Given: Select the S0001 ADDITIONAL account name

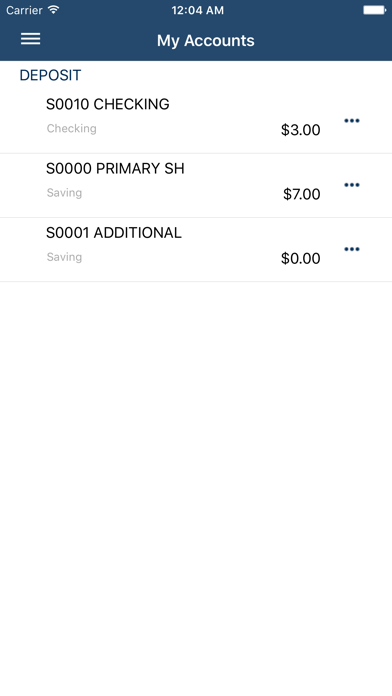Looking at the screenshot, I should pos(114,233).
